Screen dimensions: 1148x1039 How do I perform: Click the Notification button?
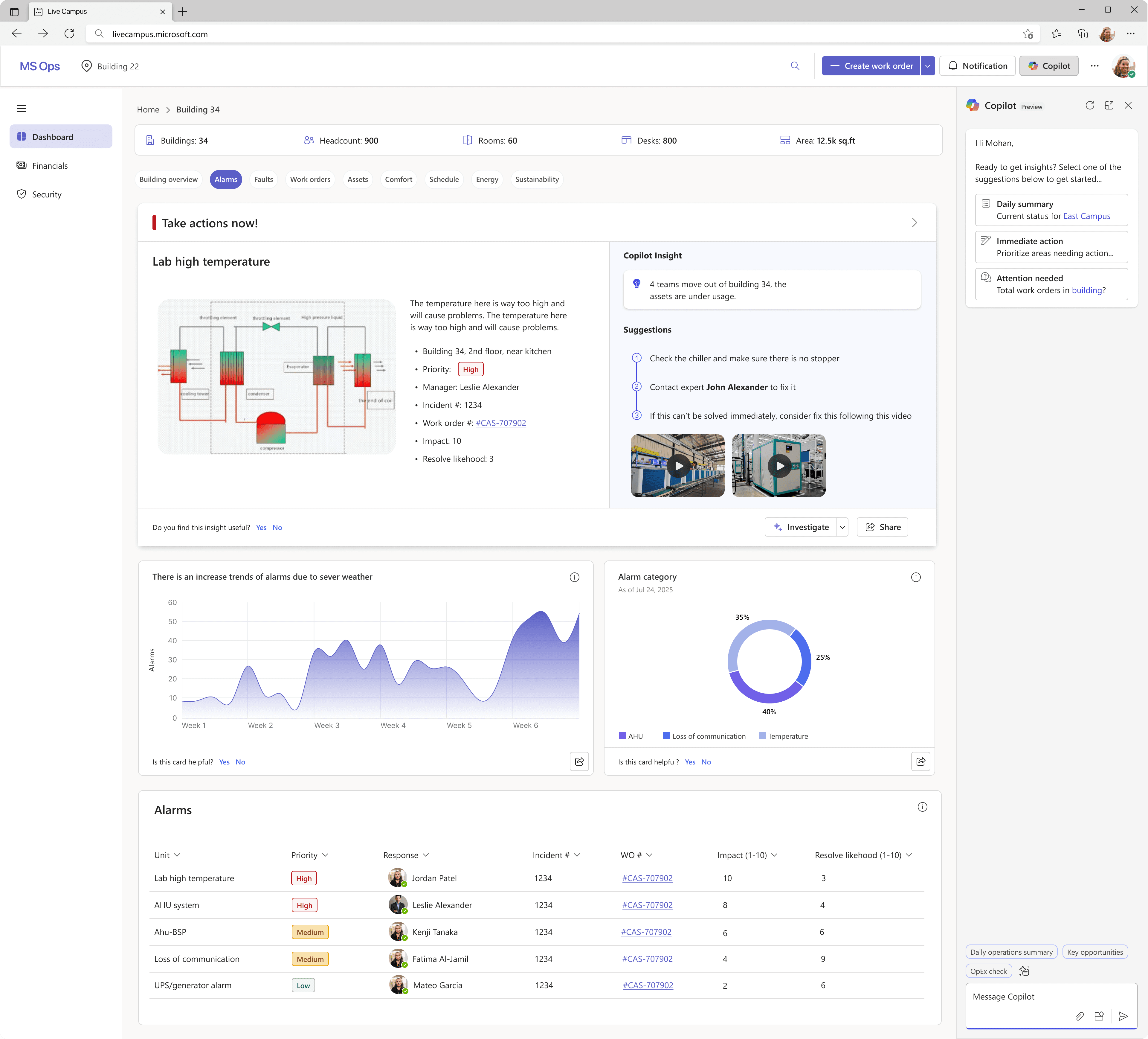point(977,66)
